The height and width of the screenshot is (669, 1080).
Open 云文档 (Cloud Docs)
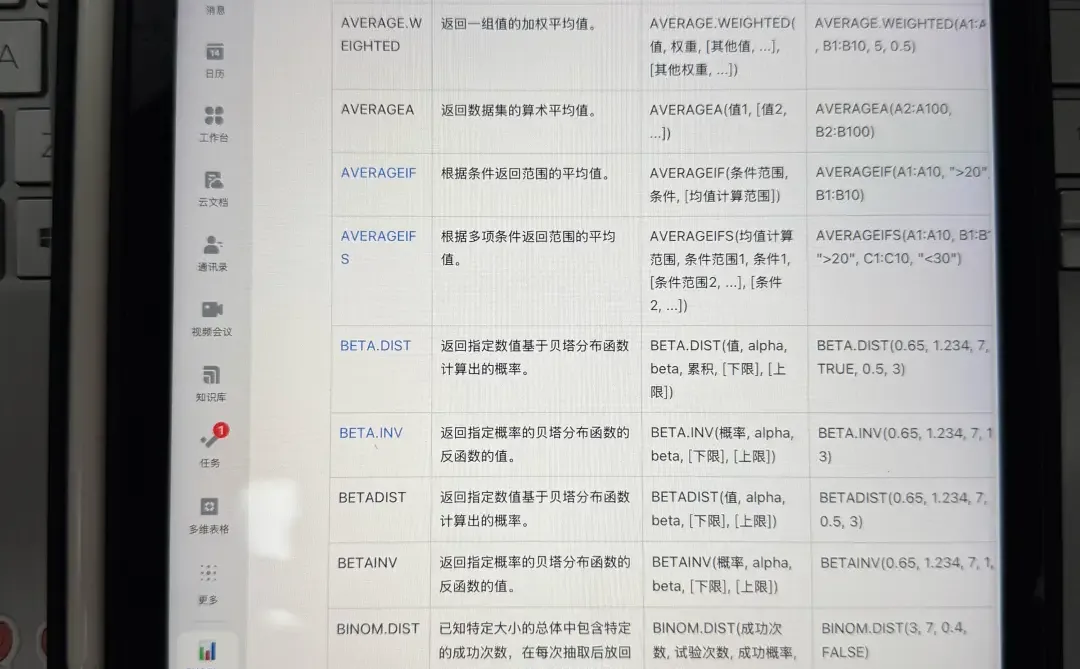211,184
